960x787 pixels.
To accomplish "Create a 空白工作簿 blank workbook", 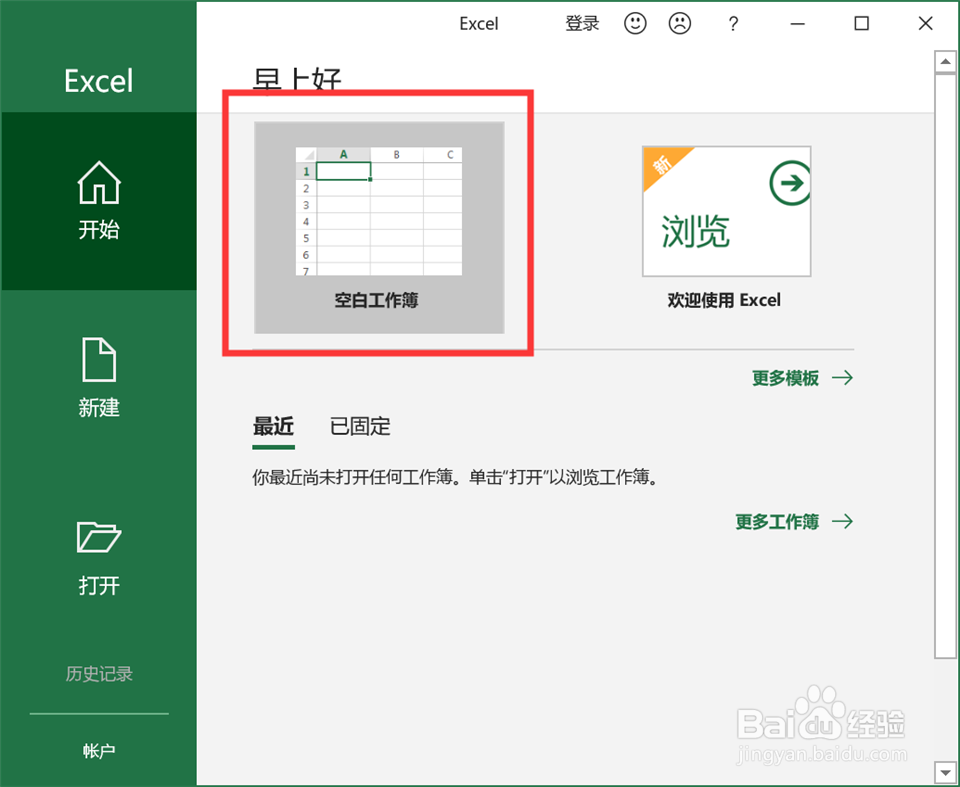I will tap(379, 227).
